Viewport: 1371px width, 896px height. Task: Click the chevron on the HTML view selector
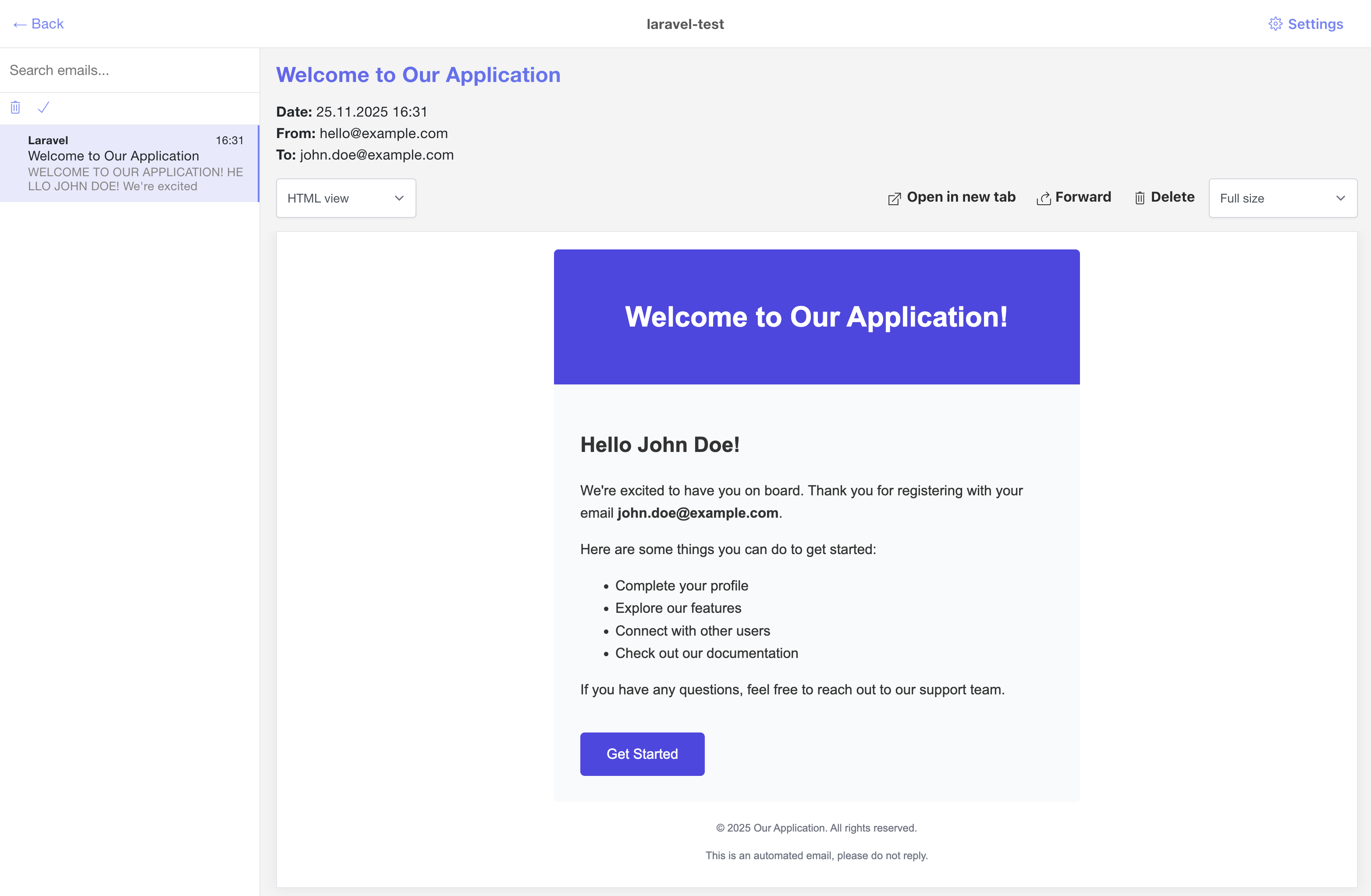(399, 198)
